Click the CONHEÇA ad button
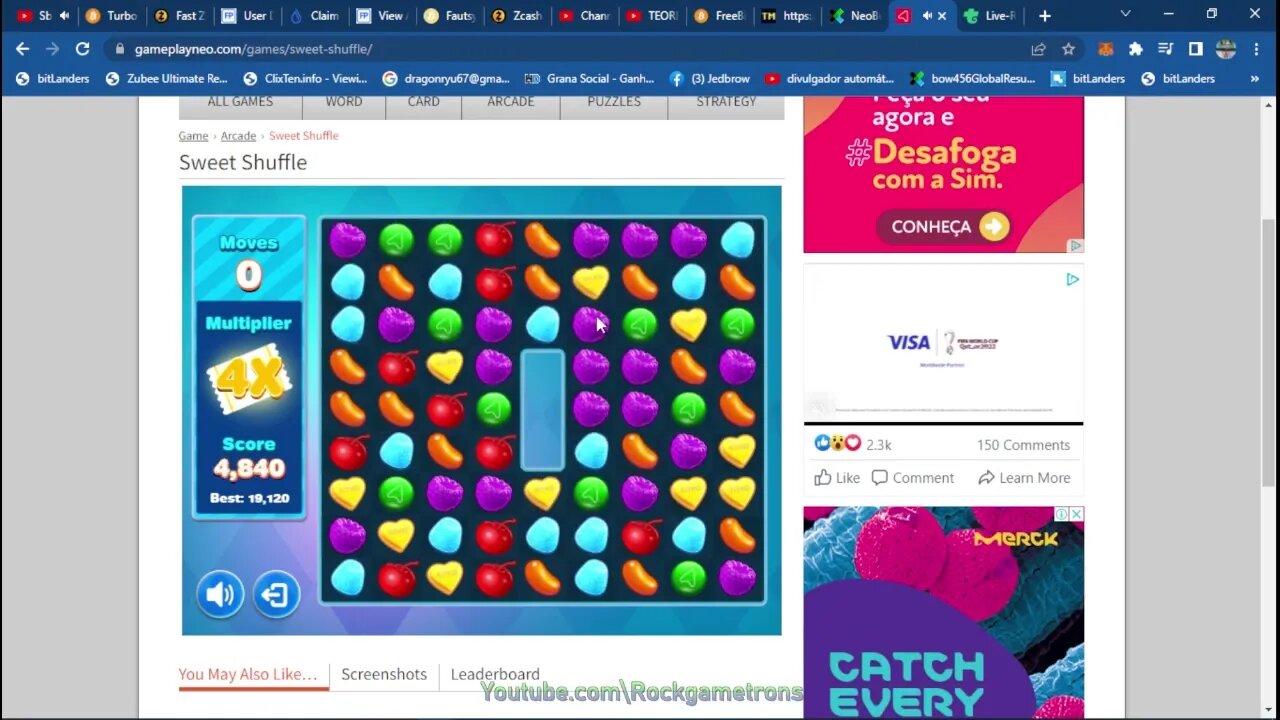The width and height of the screenshot is (1280, 720). coord(943,227)
